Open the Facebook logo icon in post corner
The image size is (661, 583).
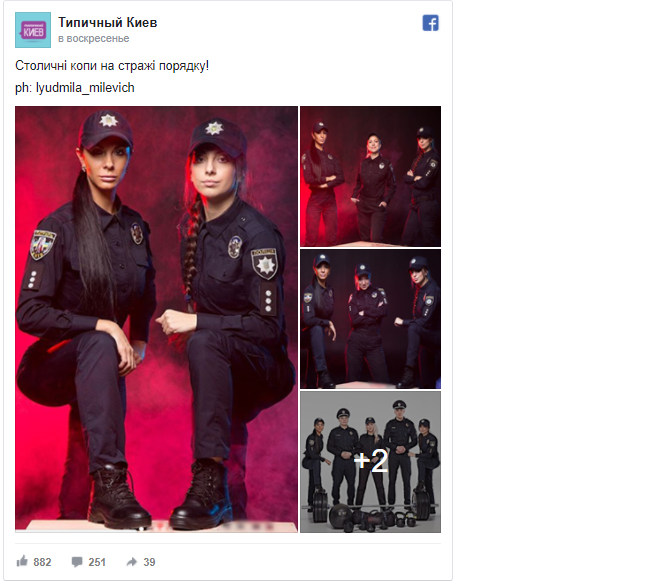click(430, 23)
